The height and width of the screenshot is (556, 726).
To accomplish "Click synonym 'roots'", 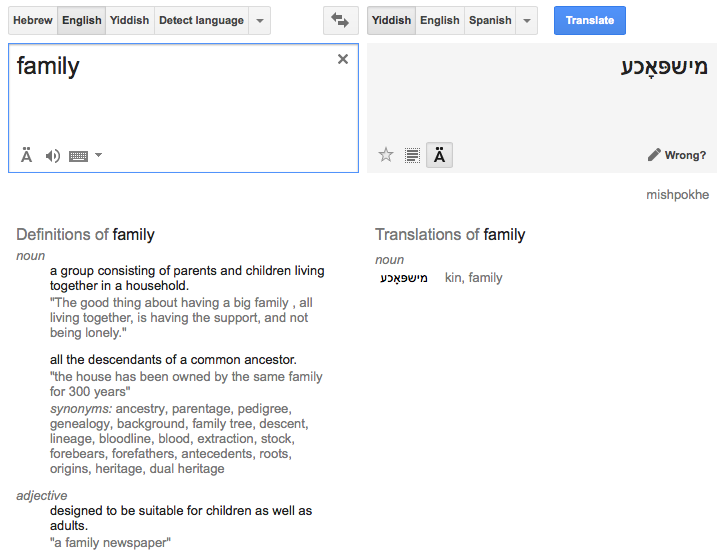I will pos(275,454).
